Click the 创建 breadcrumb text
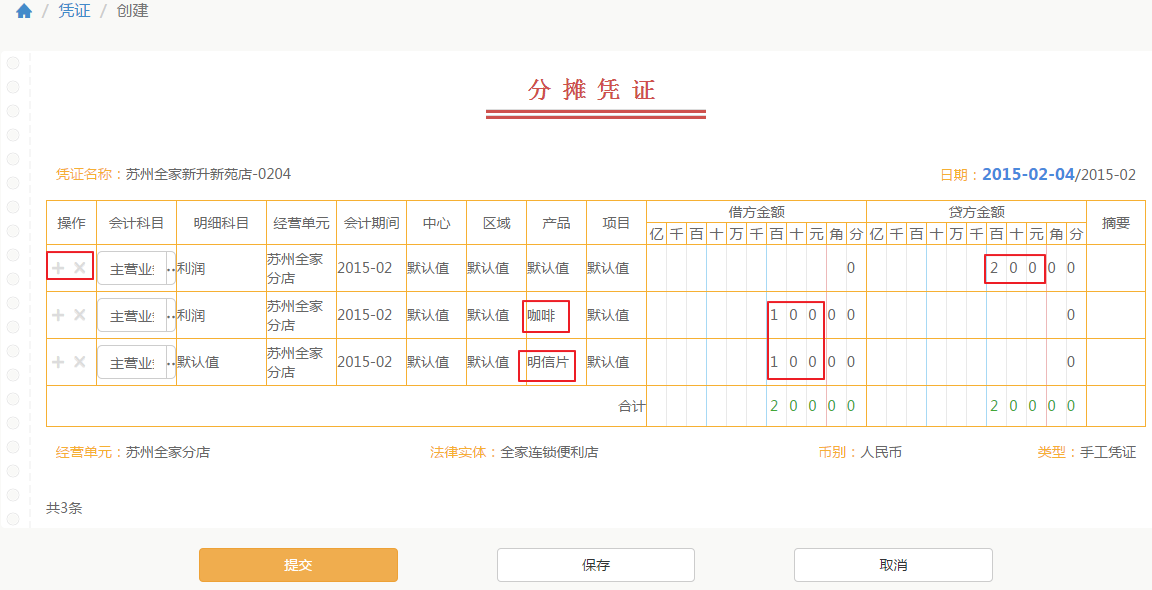This screenshot has height=590, width=1152. coord(132,11)
